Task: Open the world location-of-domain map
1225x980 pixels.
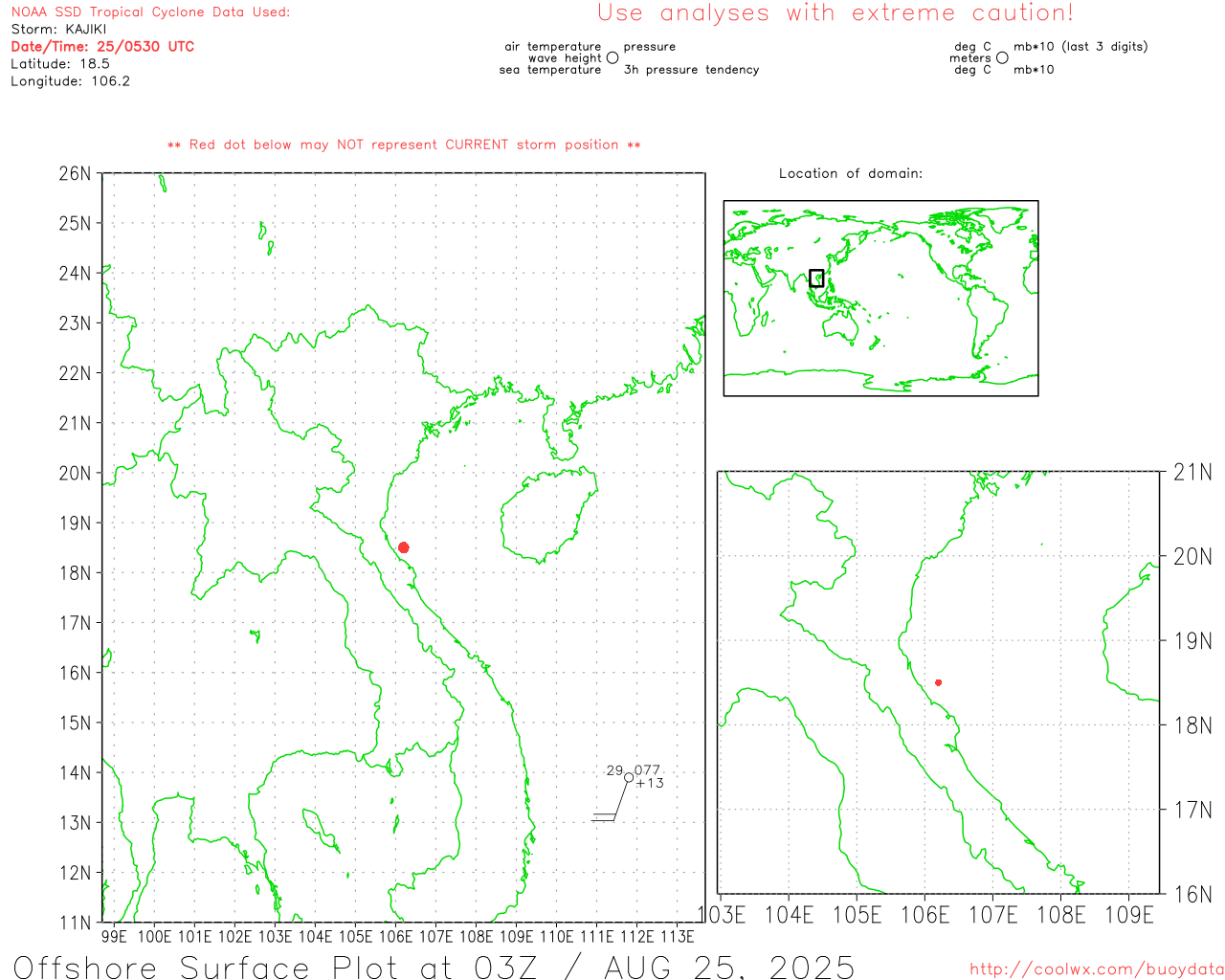Action: [x=880, y=299]
